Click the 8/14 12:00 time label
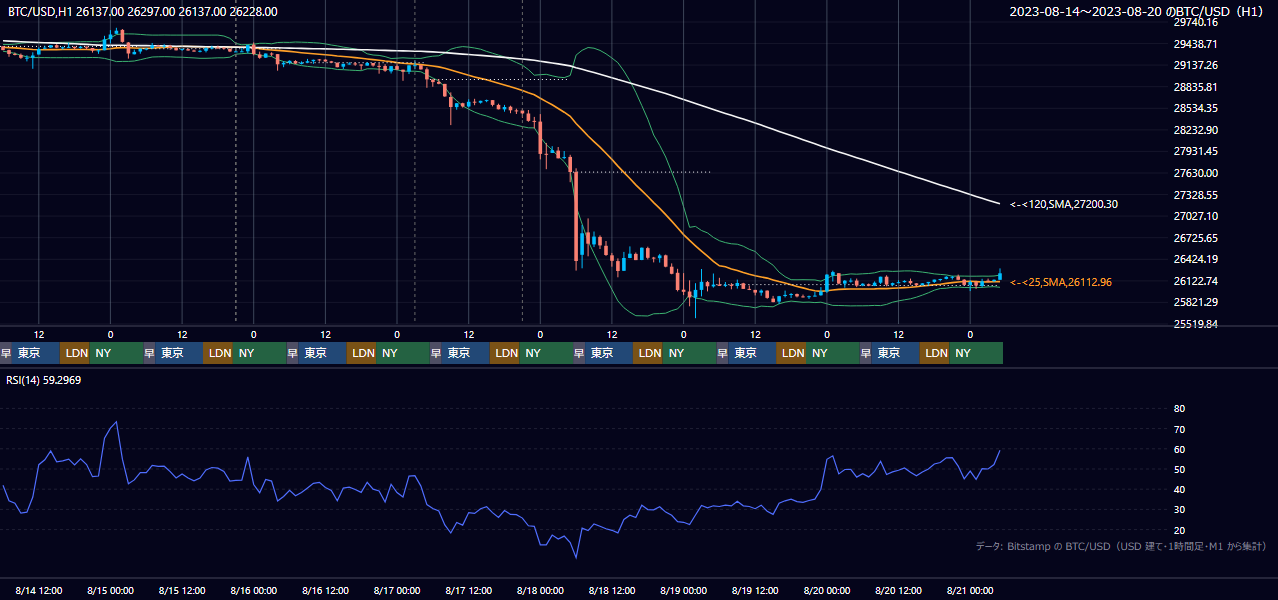This screenshot has width=1278, height=600. tap(39, 591)
